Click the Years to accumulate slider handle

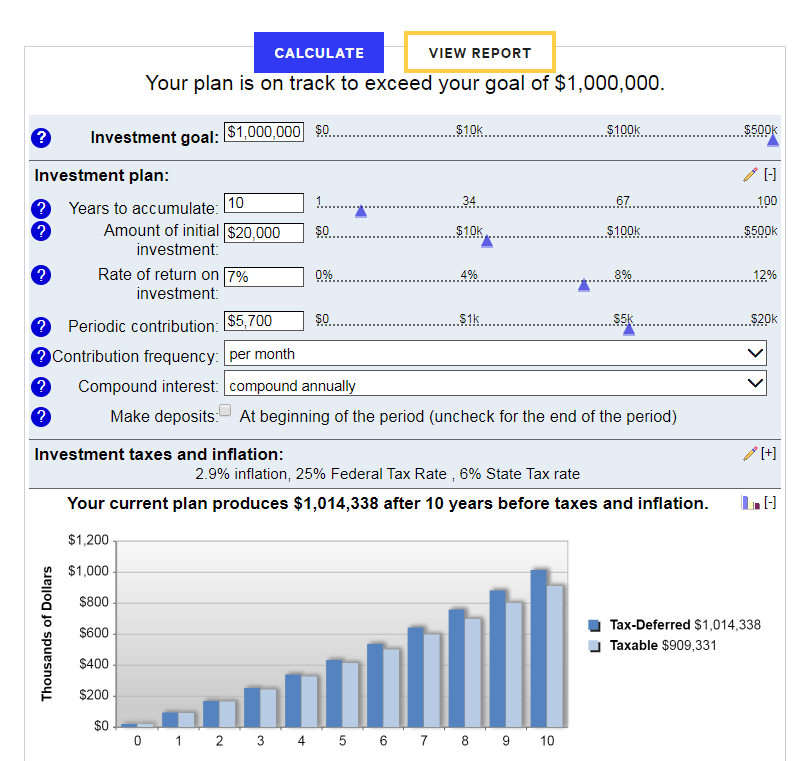click(361, 211)
